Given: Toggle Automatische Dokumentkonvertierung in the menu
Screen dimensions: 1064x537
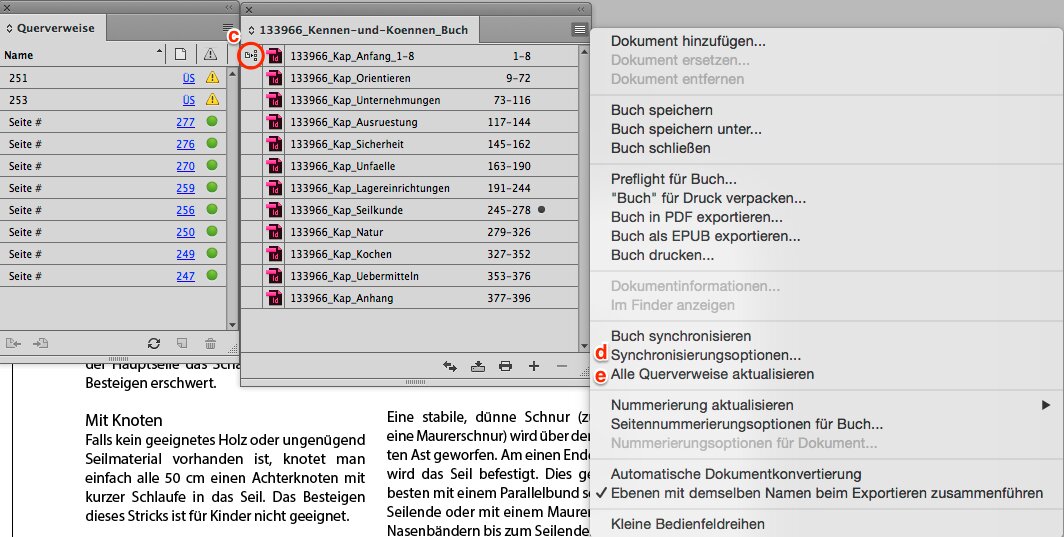Looking at the screenshot, I should point(736,475).
